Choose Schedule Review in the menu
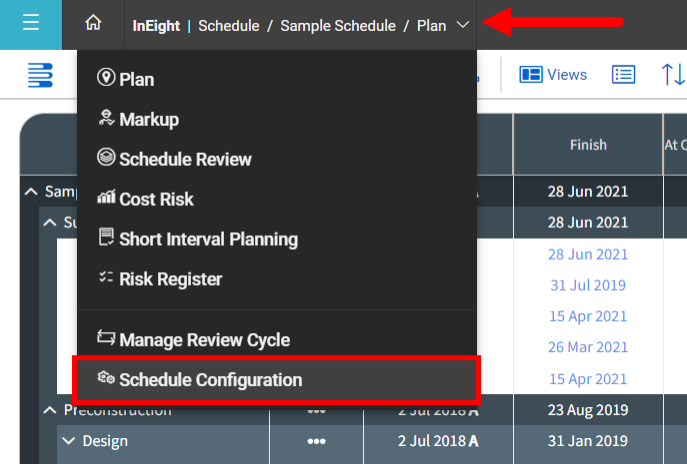687x464 pixels. 185,159
